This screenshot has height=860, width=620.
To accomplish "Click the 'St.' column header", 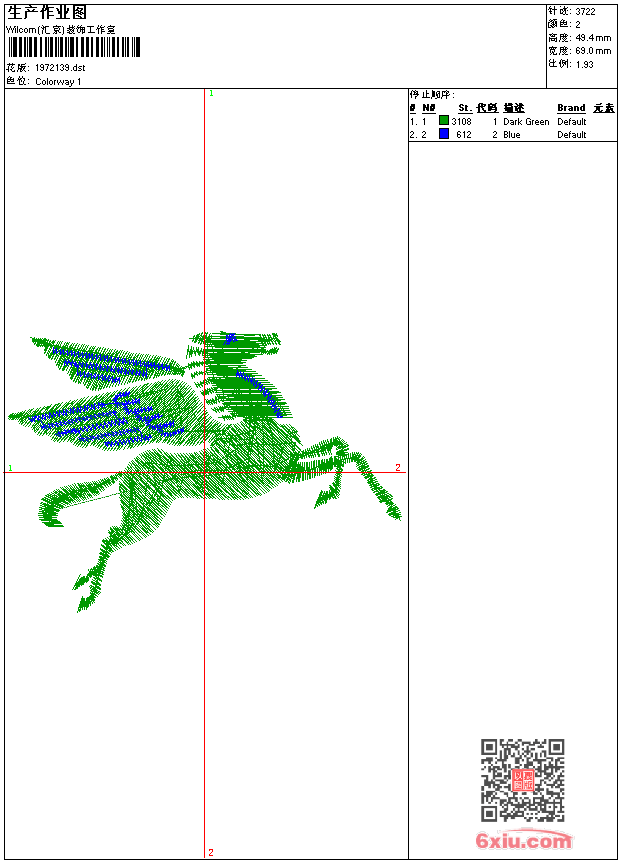I will [465, 108].
